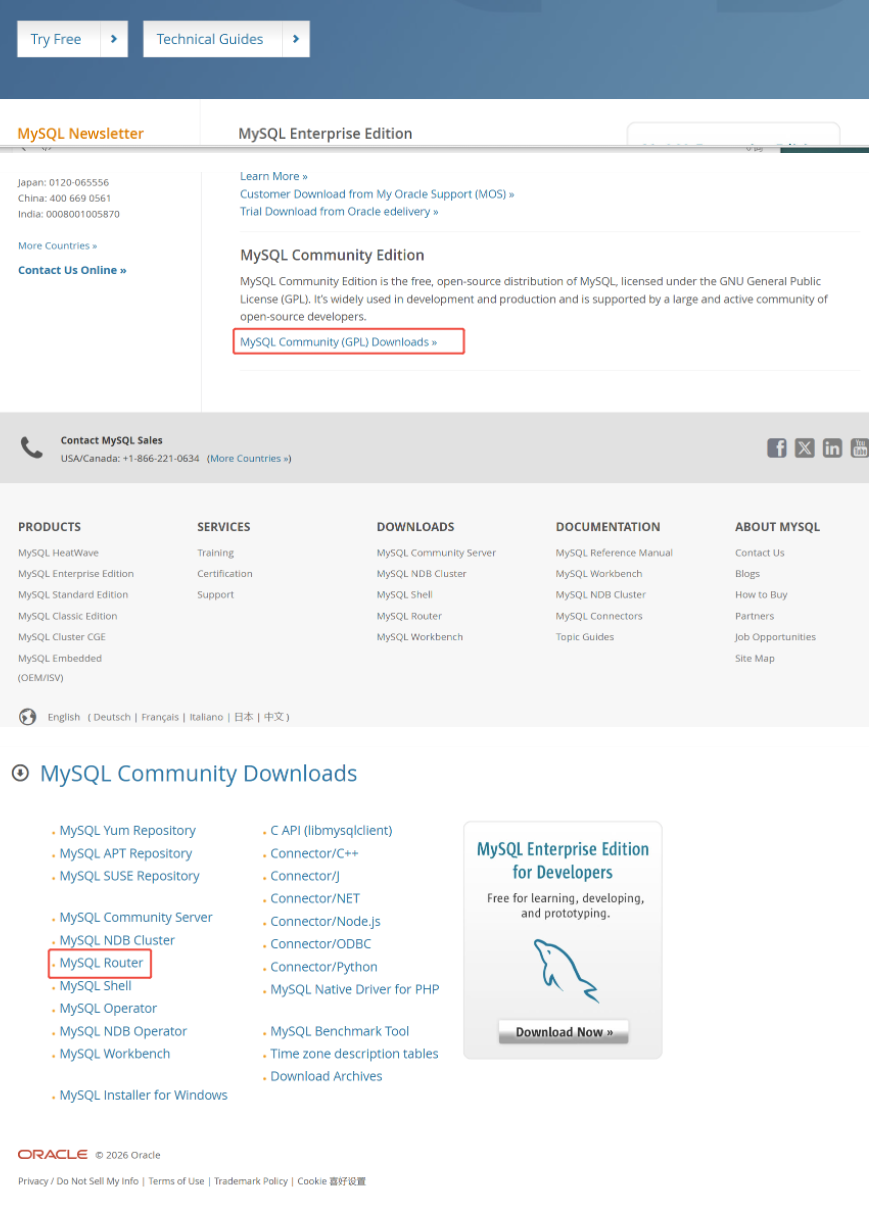Image resolution: width=869 pixels, height=1224 pixels.
Task: Open MySQL Reference Manual documentation link
Action: 614,552
